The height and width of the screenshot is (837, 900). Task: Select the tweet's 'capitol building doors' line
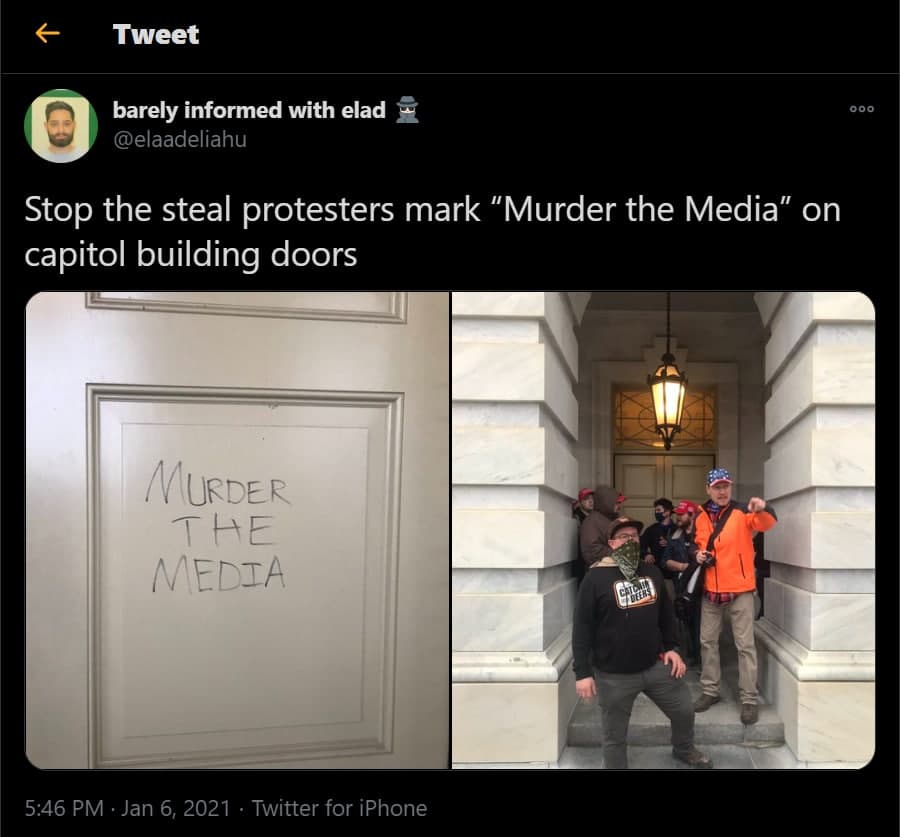point(191,254)
